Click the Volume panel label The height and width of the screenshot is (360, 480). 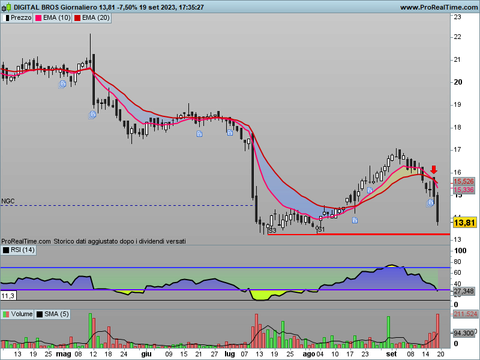click(22, 314)
